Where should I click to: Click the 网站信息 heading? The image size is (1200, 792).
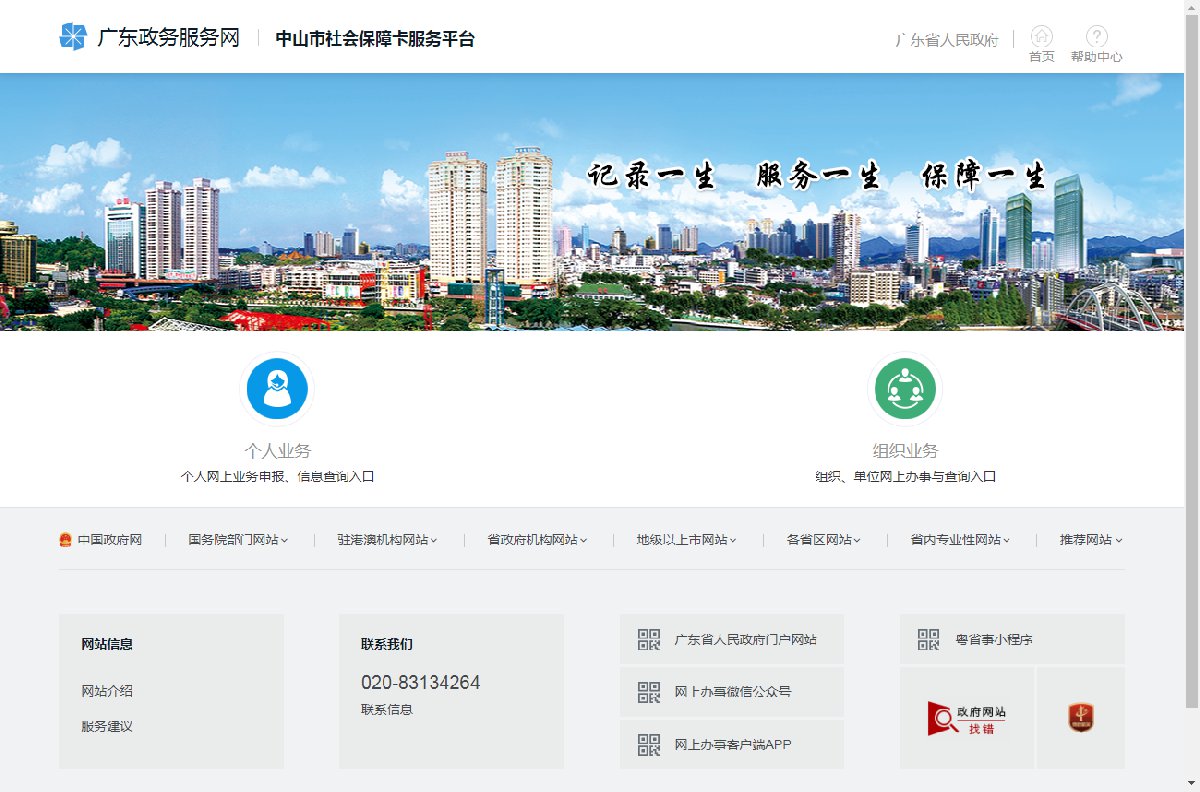(107, 644)
